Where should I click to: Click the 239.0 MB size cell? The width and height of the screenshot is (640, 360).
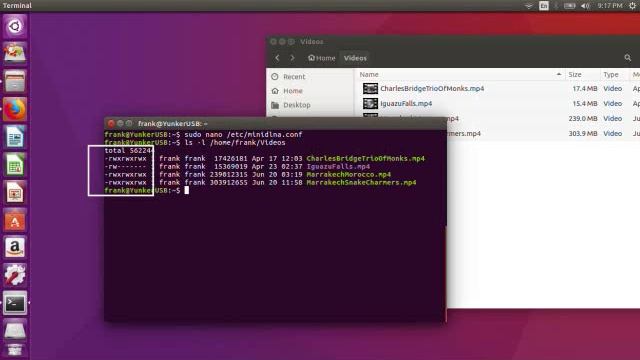pos(583,119)
